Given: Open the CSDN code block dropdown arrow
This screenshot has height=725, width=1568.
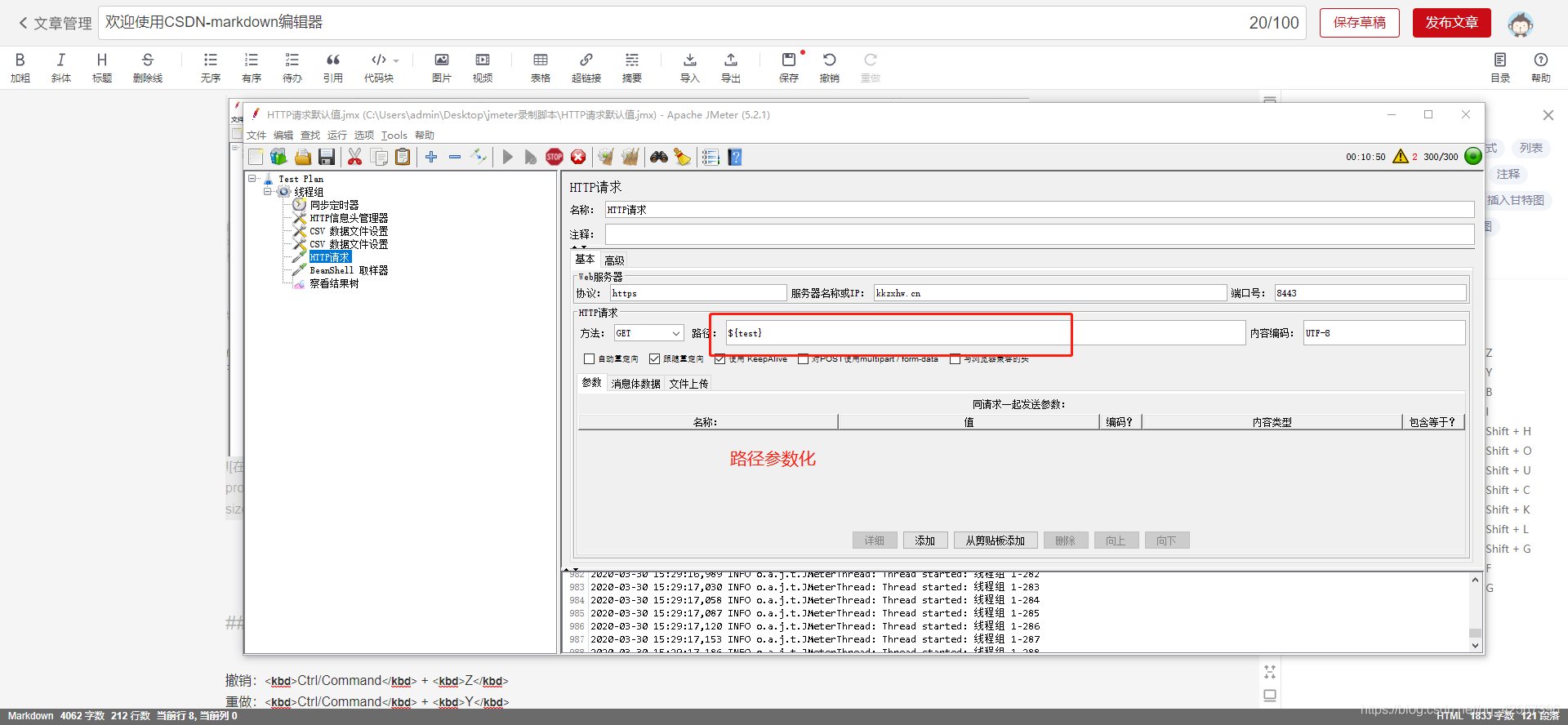Looking at the screenshot, I should (396, 60).
